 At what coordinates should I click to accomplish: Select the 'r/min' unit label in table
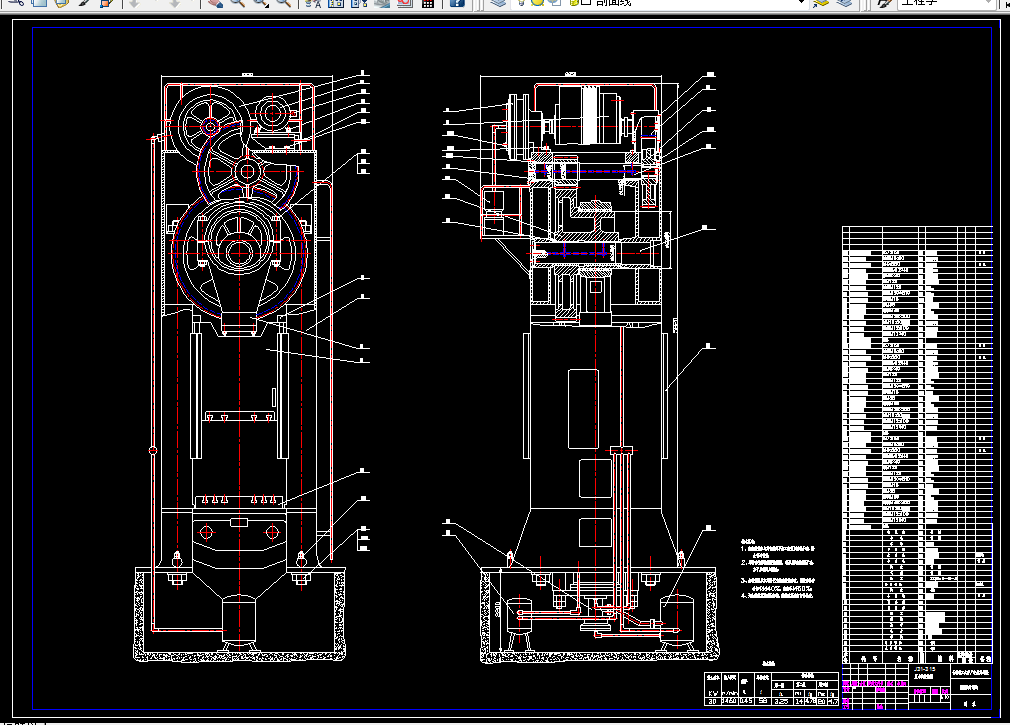[x=729, y=693]
